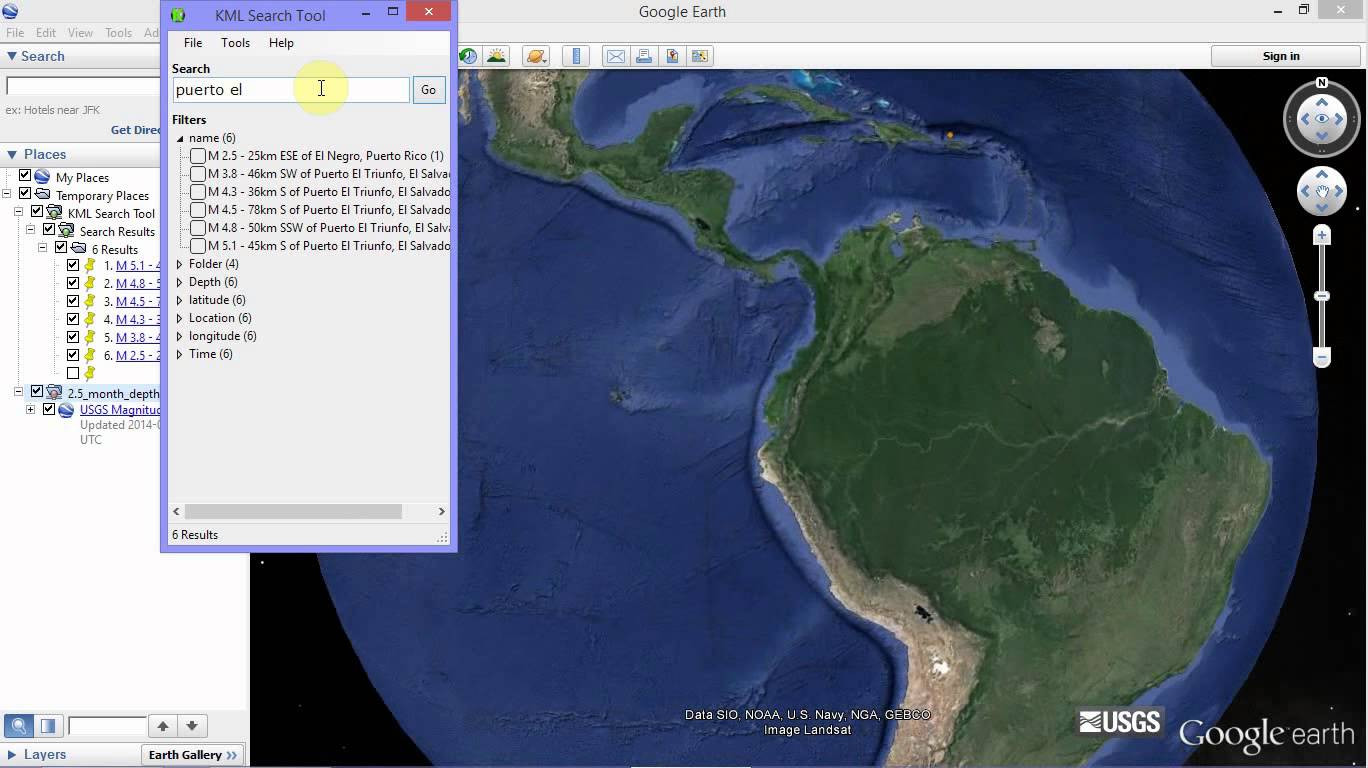Uncheck result 2 M 4.8 checkbox
This screenshot has height=768, width=1368.
click(x=73, y=283)
